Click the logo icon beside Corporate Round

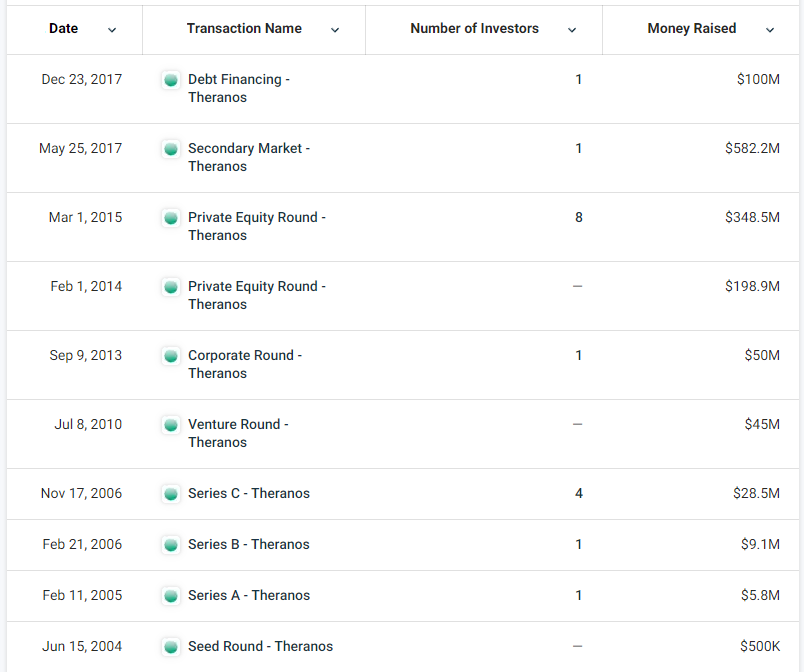coord(171,356)
